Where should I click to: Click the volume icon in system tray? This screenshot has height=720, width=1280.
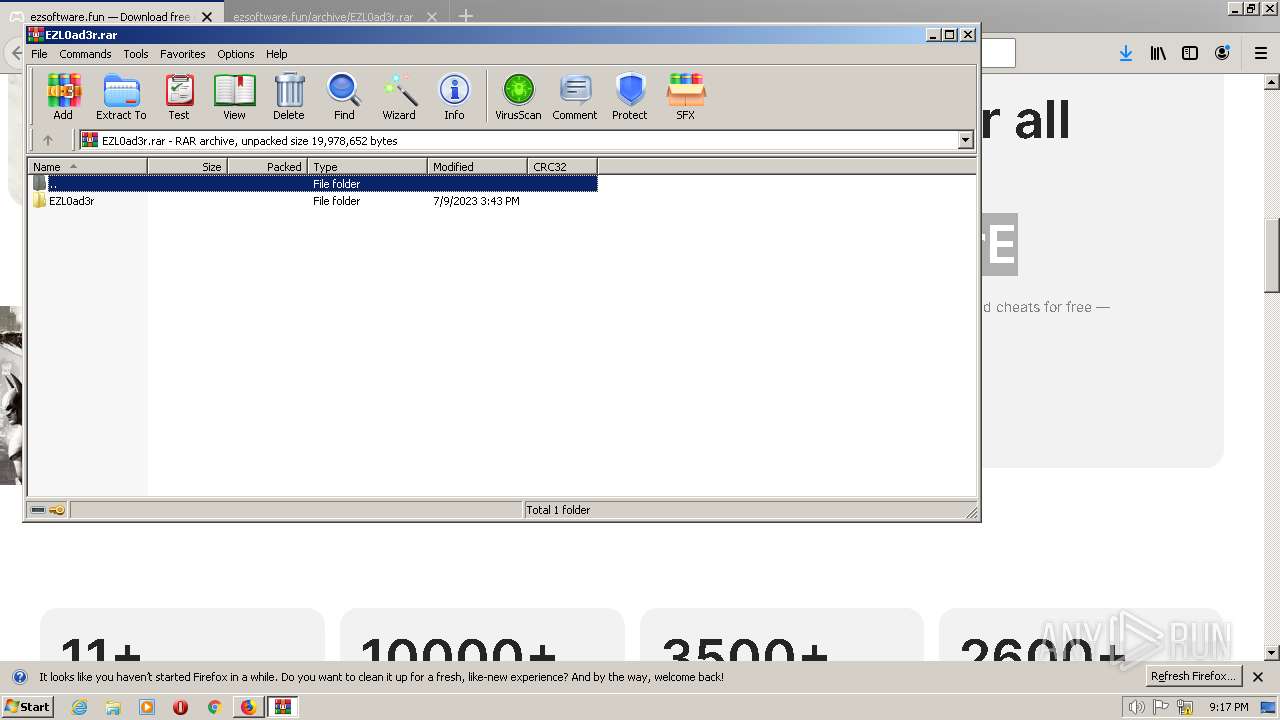1136,707
